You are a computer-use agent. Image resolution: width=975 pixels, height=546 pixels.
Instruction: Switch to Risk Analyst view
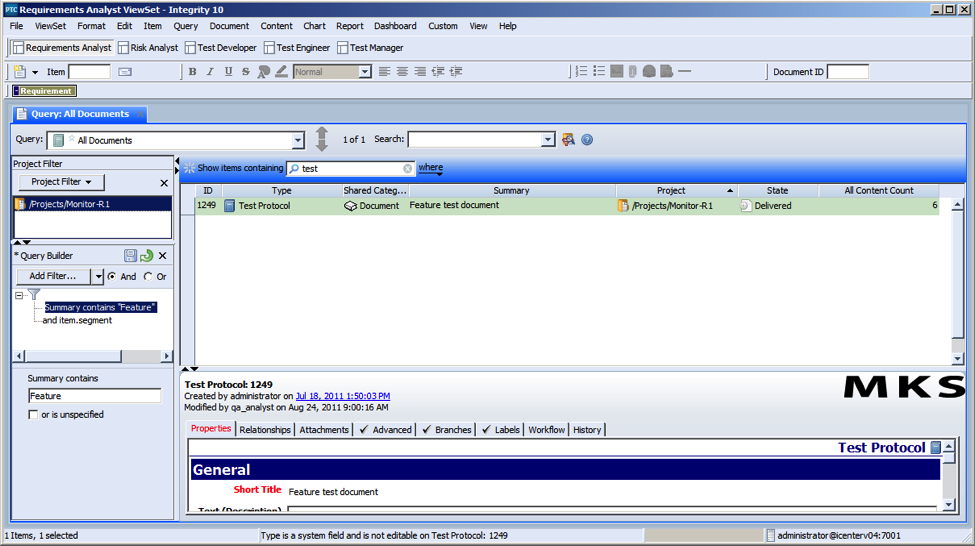click(148, 48)
